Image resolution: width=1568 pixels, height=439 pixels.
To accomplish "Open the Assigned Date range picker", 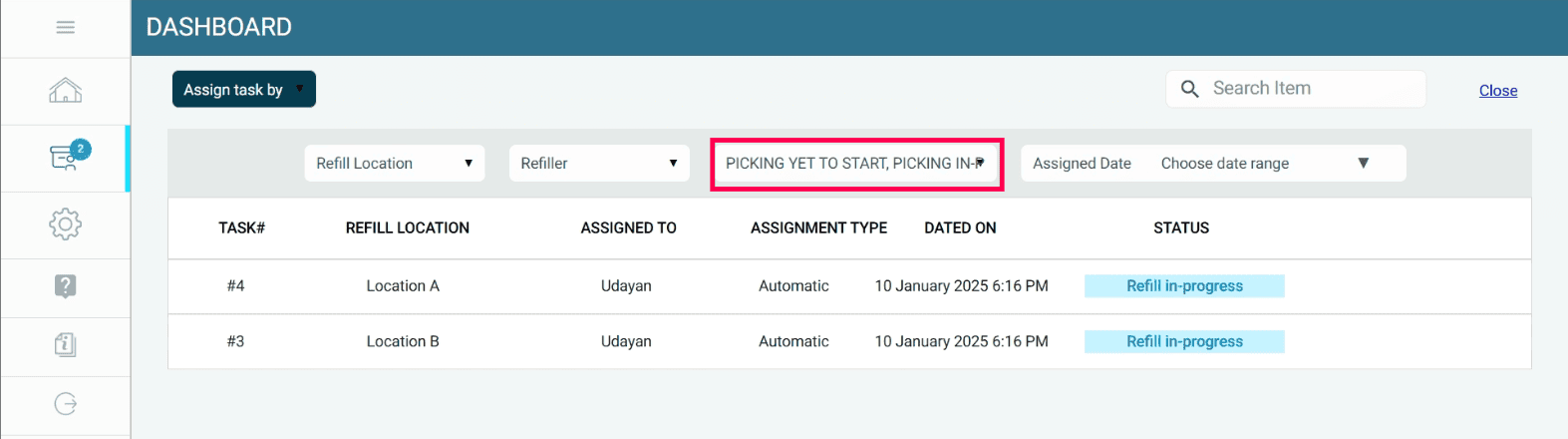I will (1212, 164).
